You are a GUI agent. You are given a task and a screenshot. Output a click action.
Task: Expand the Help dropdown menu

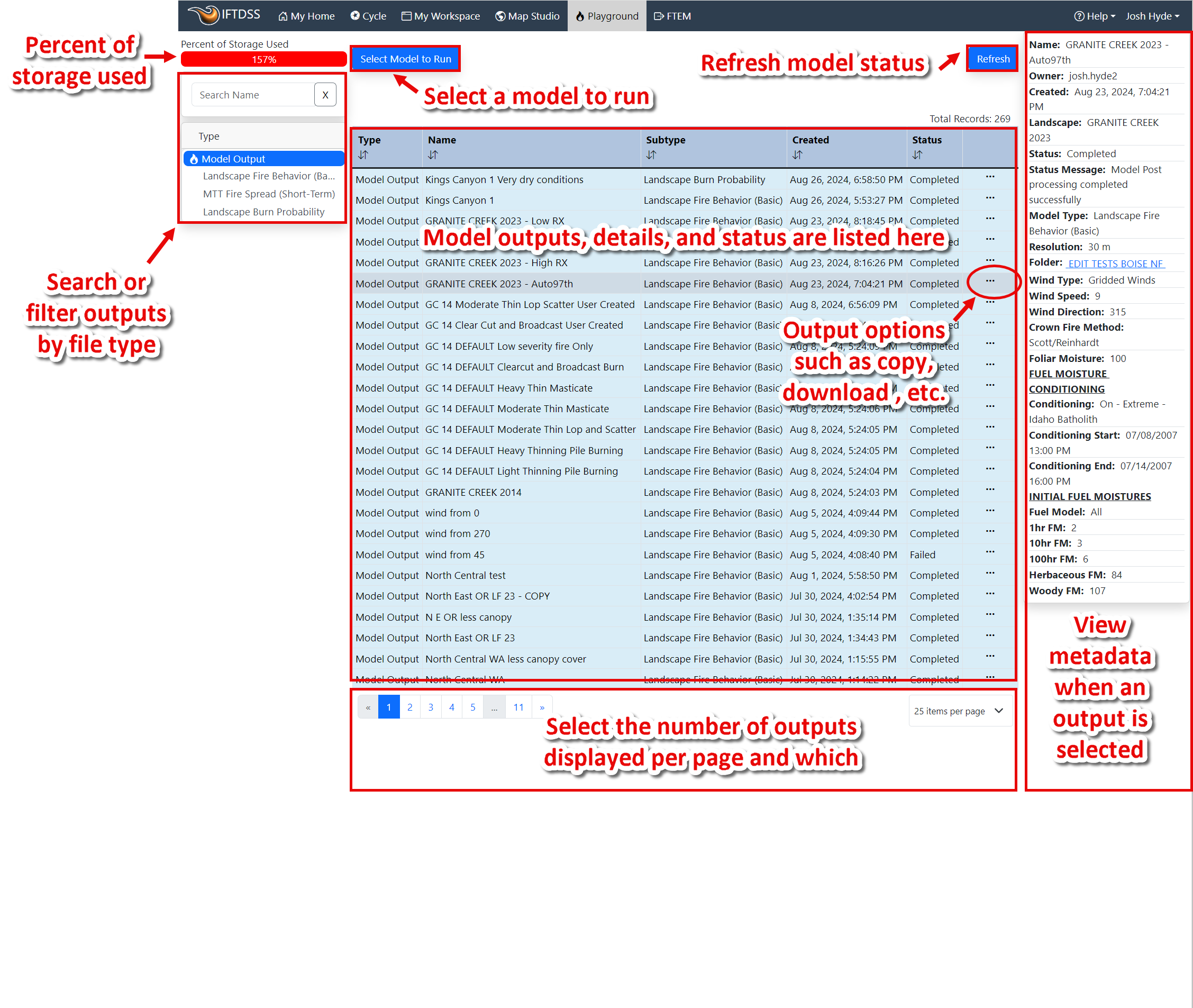tap(1094, 16)
